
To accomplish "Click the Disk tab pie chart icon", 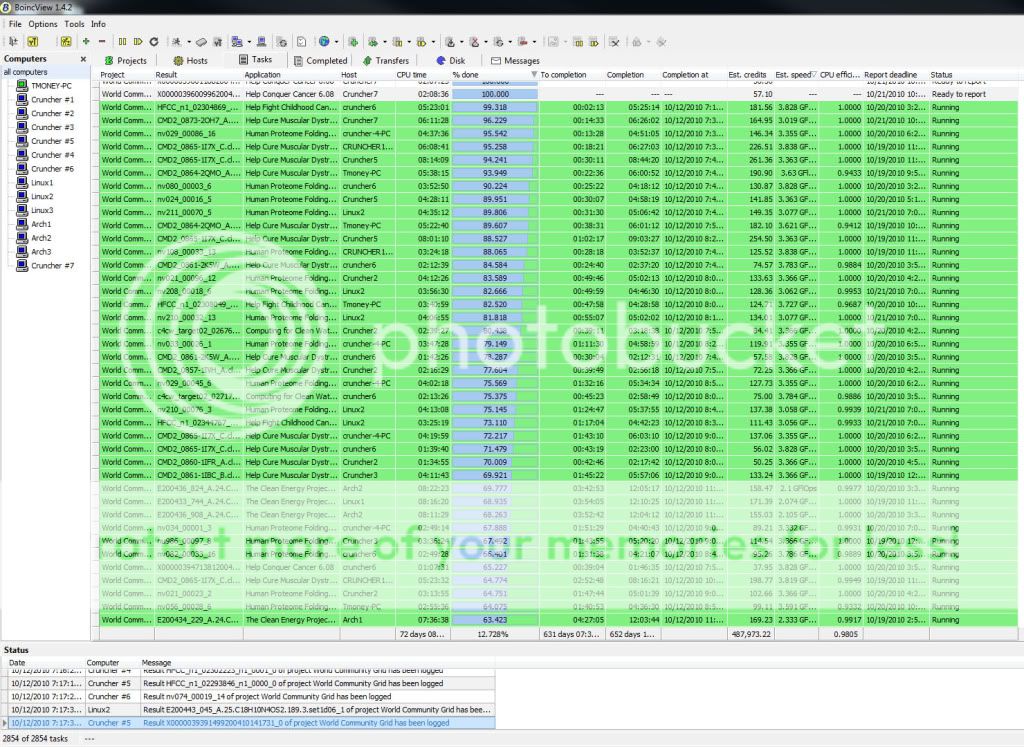I will [x=441, y=61].
